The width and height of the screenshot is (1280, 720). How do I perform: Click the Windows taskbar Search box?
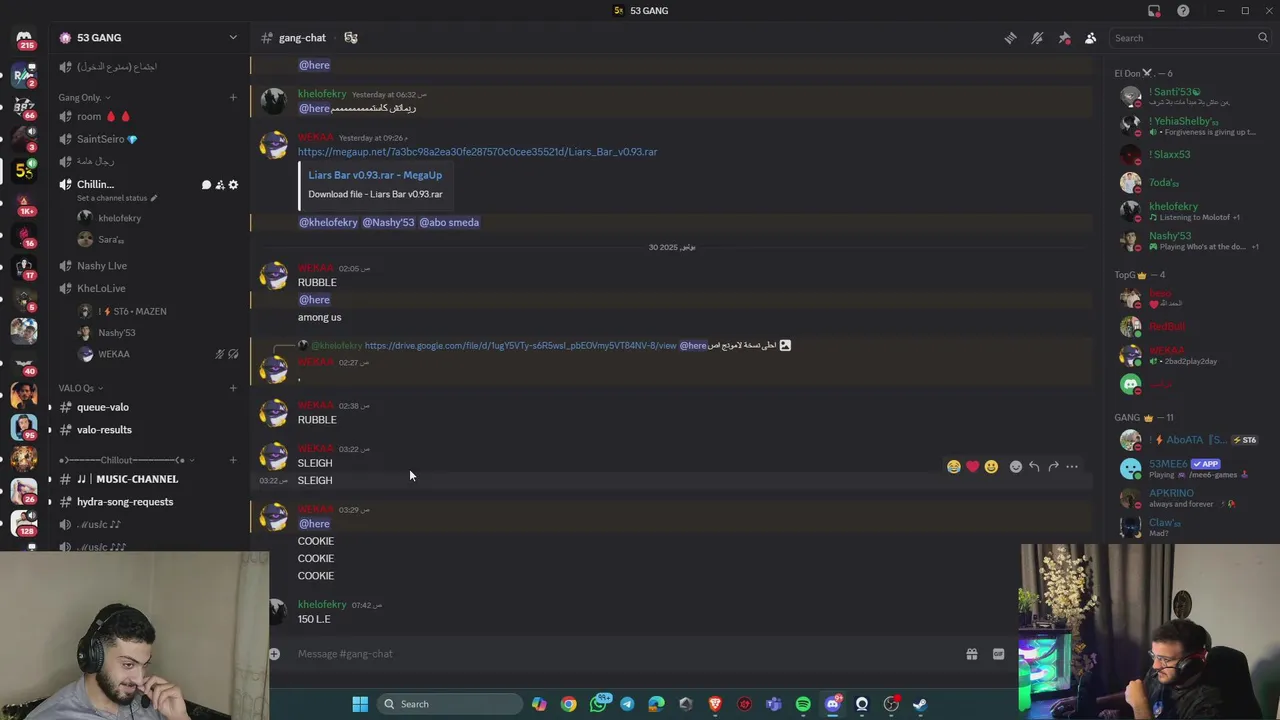click(450, 704)
